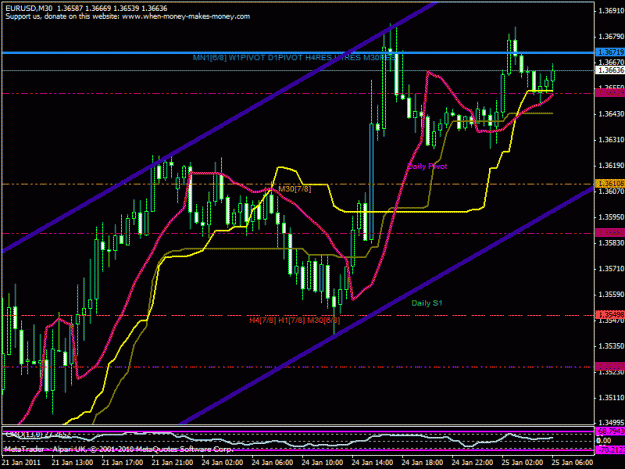Click the orange 1.36108 price tag
Image resolution: width=625 pixels, height=469 pixels.
click(x=610, y=183)
